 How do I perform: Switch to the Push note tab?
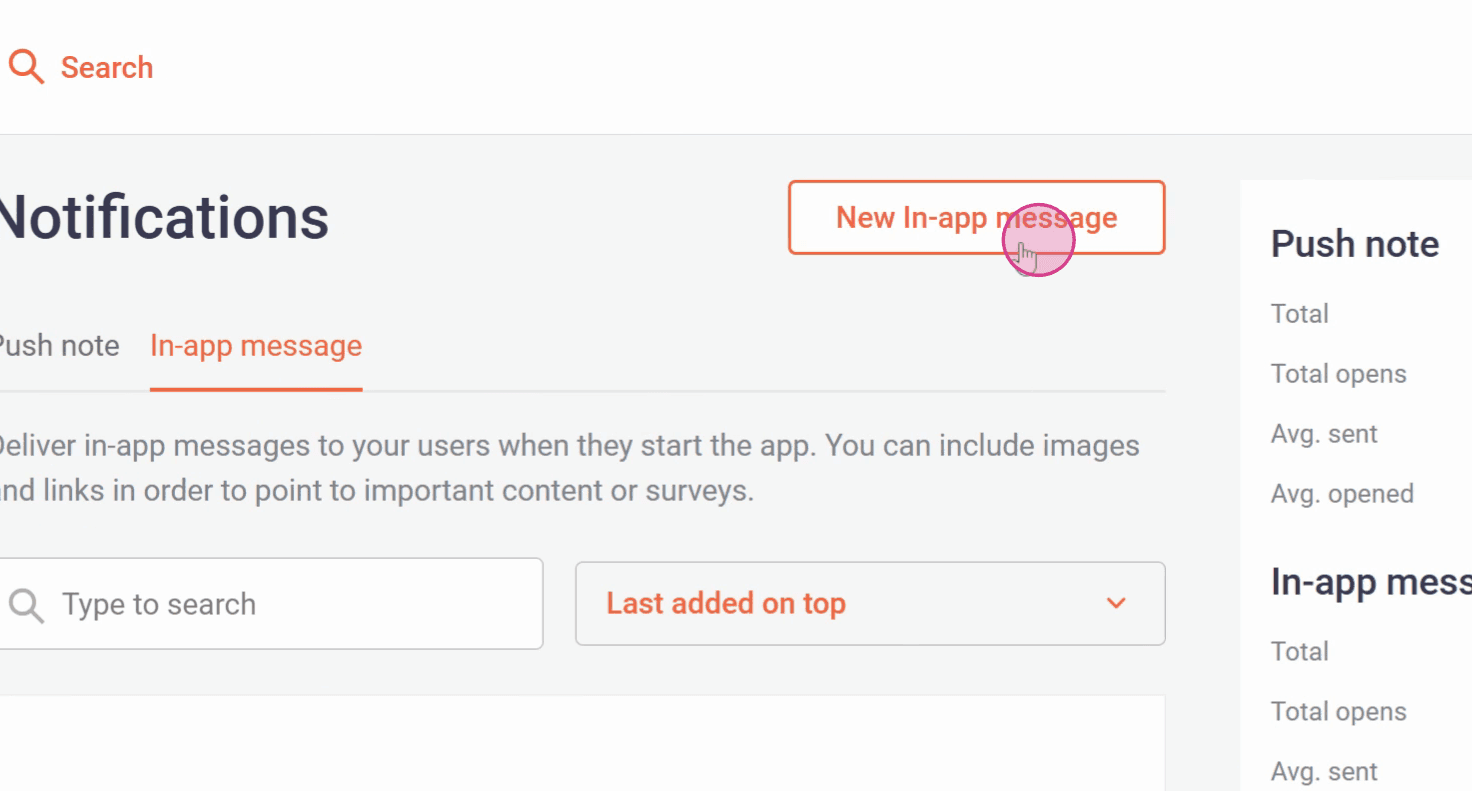click(58, 346)
